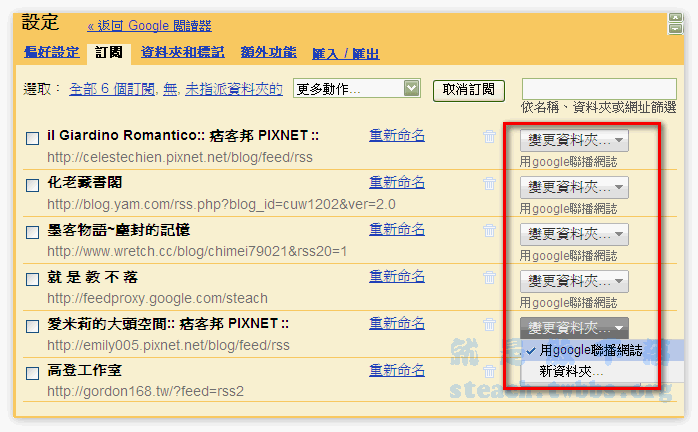Image resolution: width=698 pixels, height=432 pixels.
Task: Focus the filter by name search field
Action: tap(599, 89)
